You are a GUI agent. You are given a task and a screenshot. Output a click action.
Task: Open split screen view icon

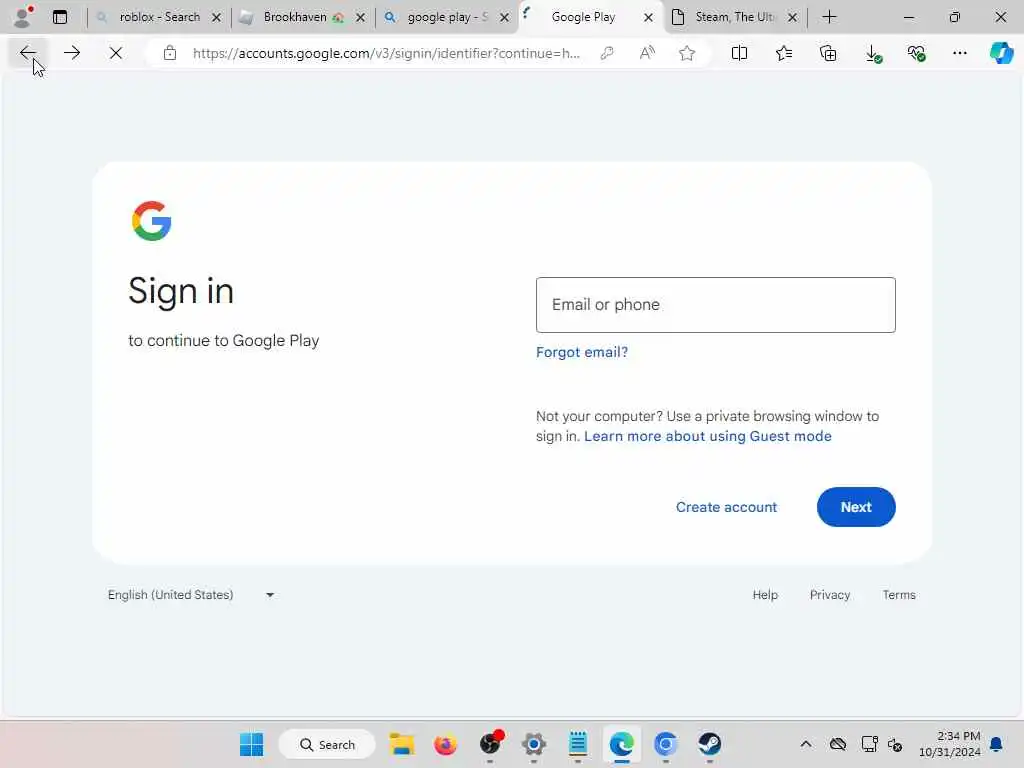tap(739, 53)
